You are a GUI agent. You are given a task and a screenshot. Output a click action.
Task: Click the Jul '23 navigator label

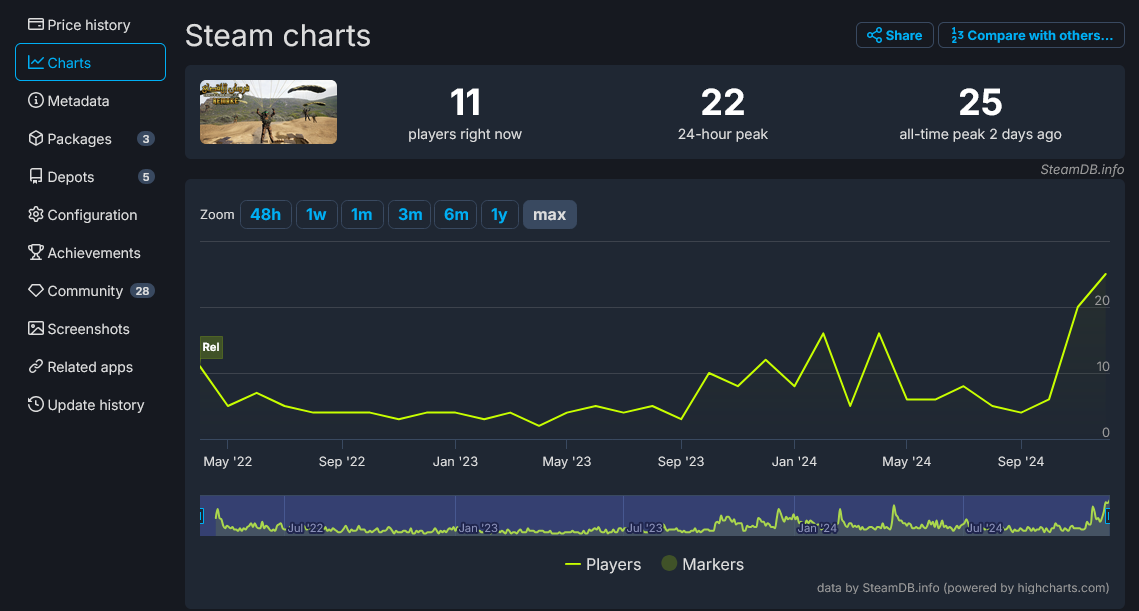pos(644,528)
